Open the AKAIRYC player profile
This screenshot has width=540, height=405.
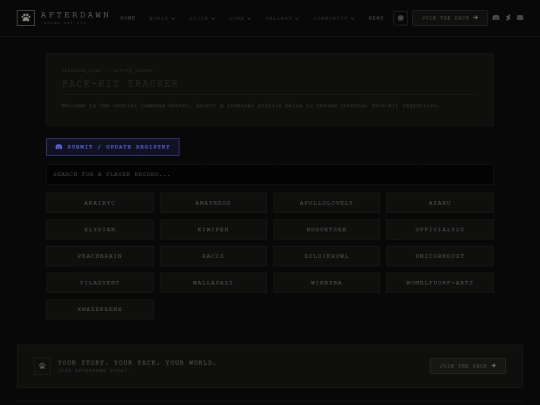point(100,203)
